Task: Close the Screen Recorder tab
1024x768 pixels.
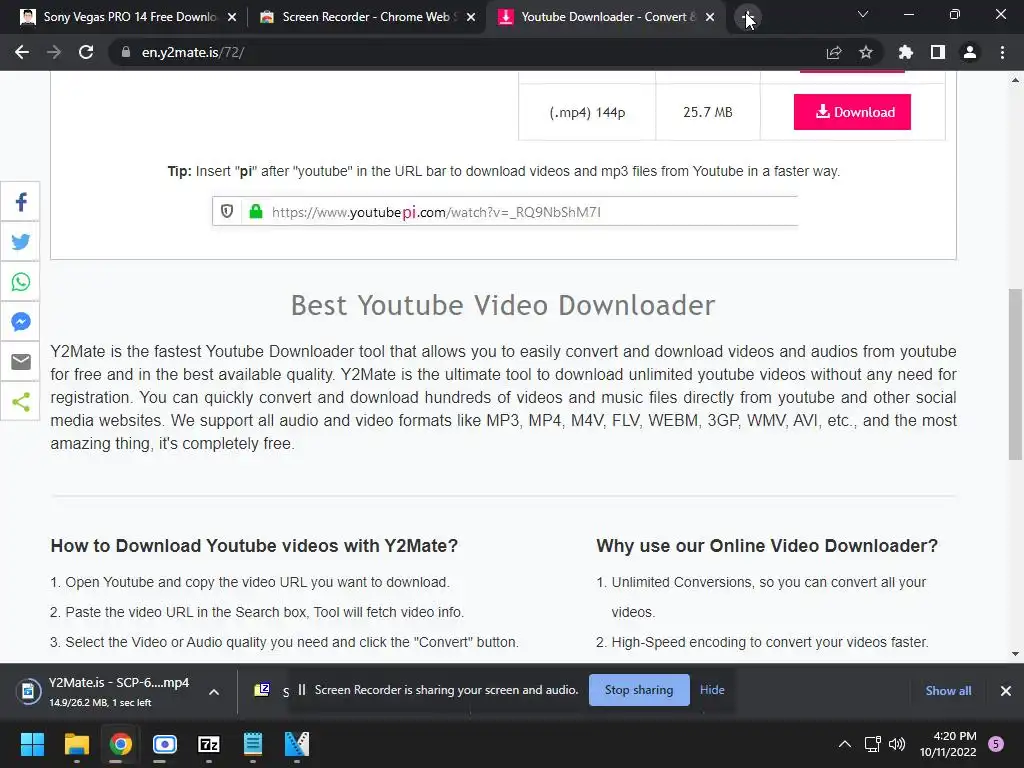Action: (471, 17)
